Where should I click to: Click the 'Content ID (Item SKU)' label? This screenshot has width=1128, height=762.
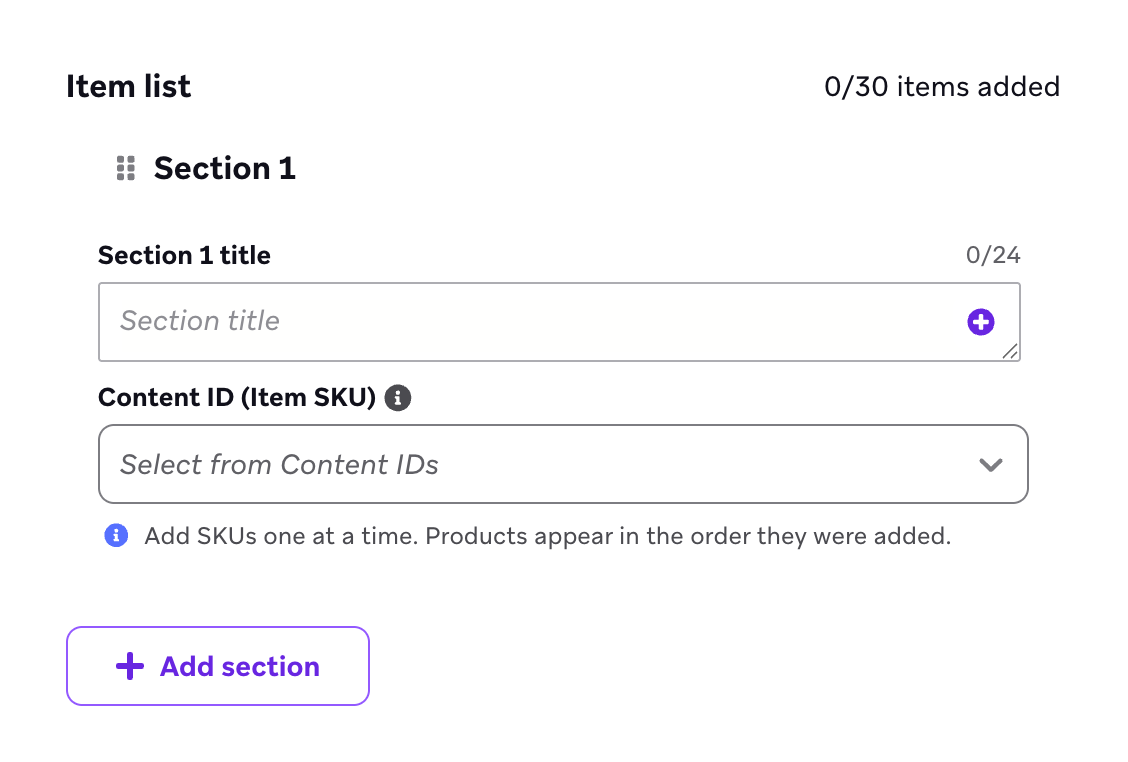click(236, 398)
